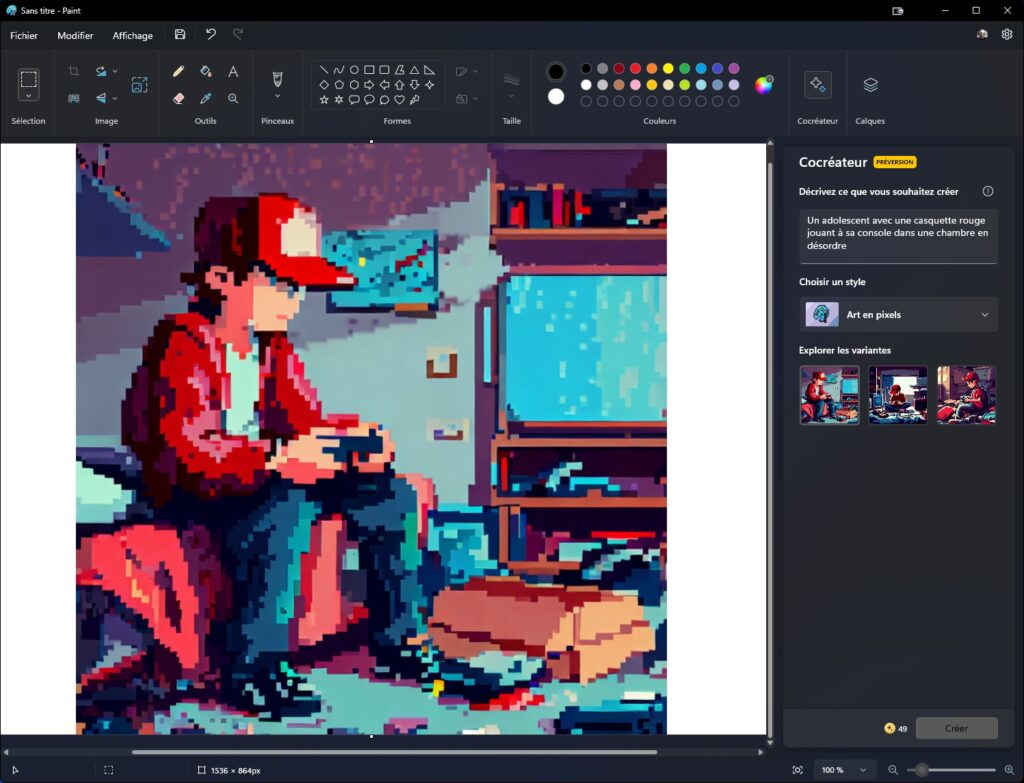This screenshot has width=1024, height=783.
Task: Pick the red color swatch
Action: click(x=635, y=68)
